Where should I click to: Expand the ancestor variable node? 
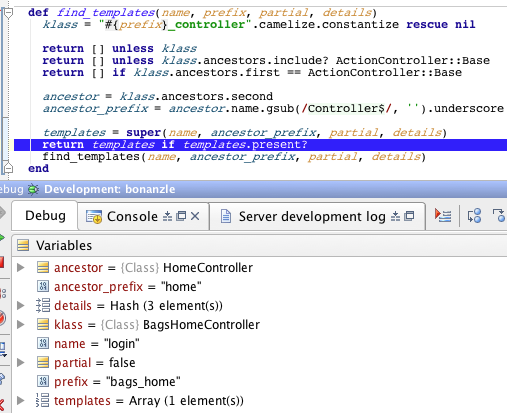tap(21, 267)
